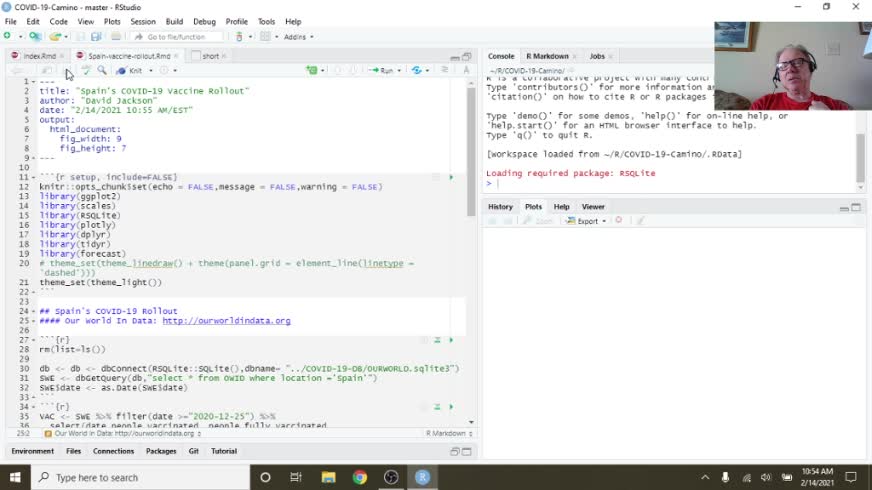Run chunk at line 27 green arrow
This screenshot has height=490, width=872.
pyautogui.click(x=451, y=340)
